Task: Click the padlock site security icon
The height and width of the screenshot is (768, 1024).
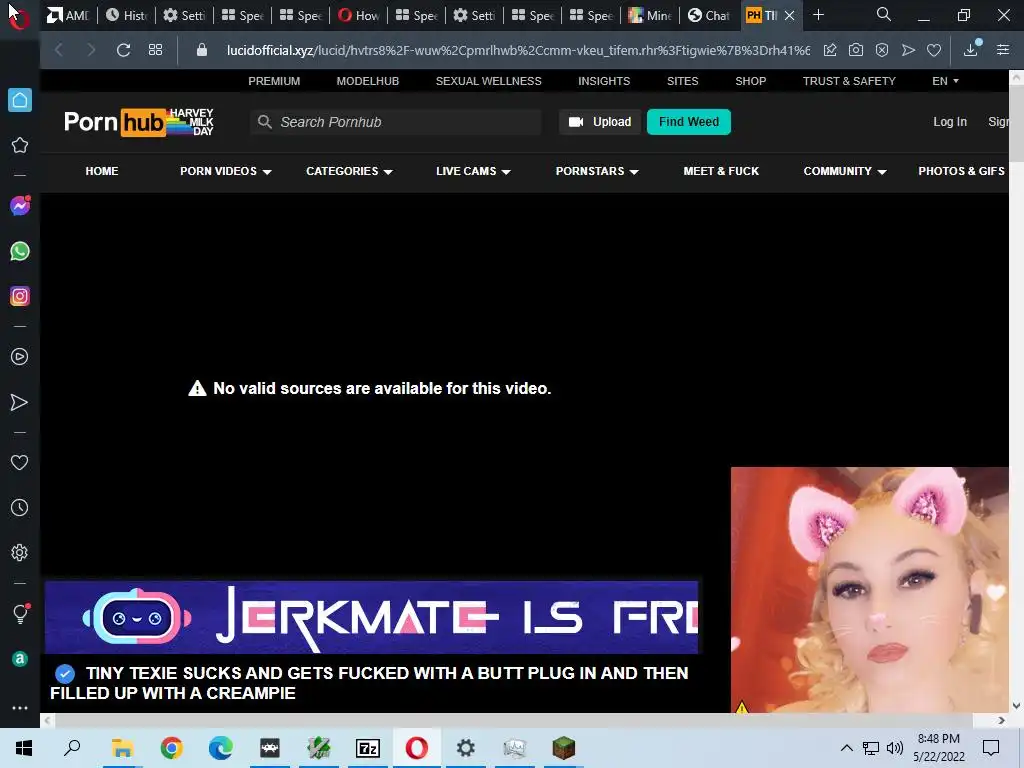Action: tap(202, 50)
